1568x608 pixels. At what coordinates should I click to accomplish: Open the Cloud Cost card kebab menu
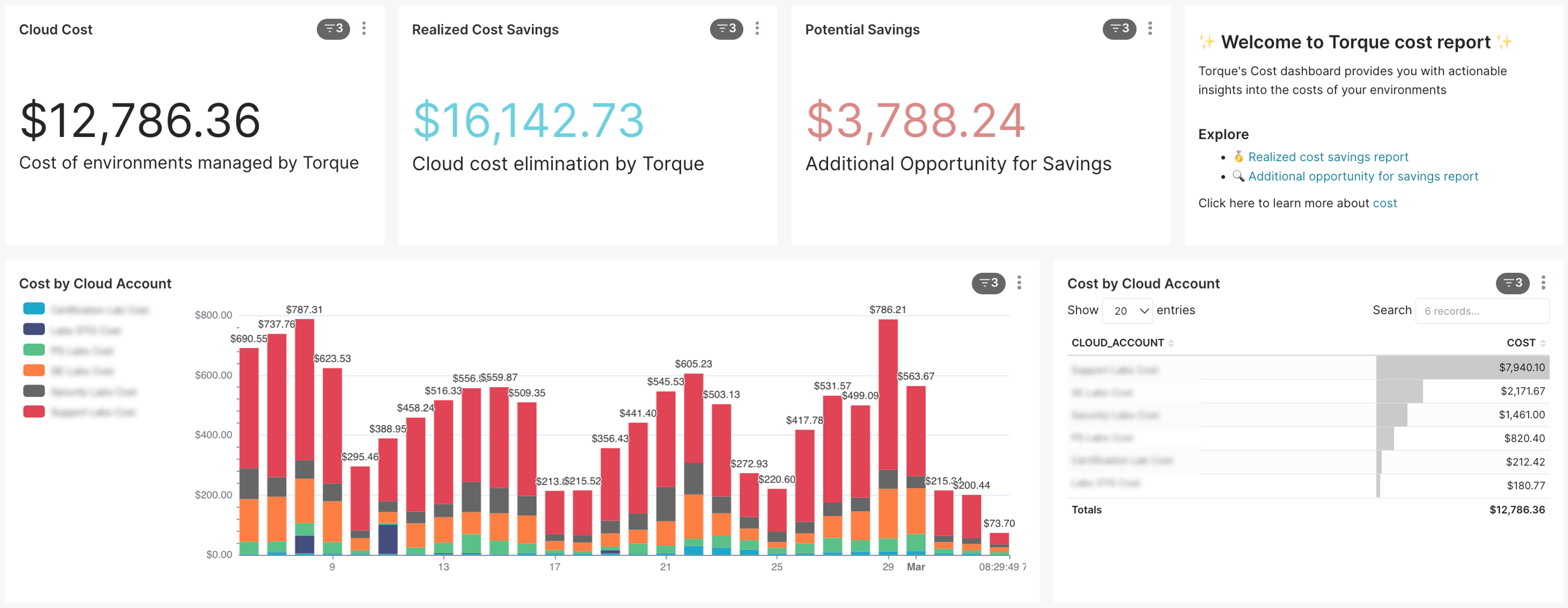tap(364, 28)
